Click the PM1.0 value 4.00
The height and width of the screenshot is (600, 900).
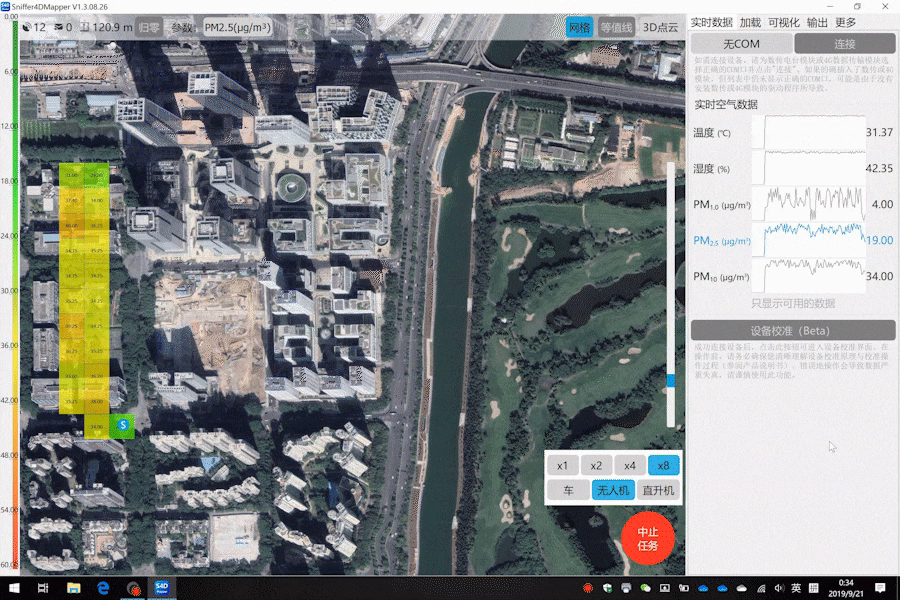pos(882,204)
